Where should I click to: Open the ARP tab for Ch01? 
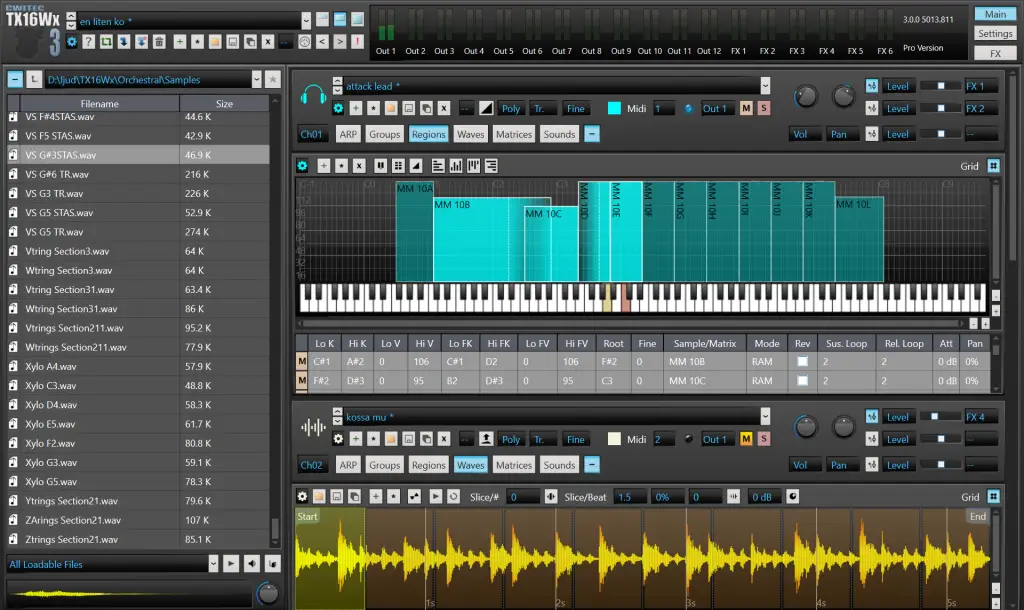348,133
